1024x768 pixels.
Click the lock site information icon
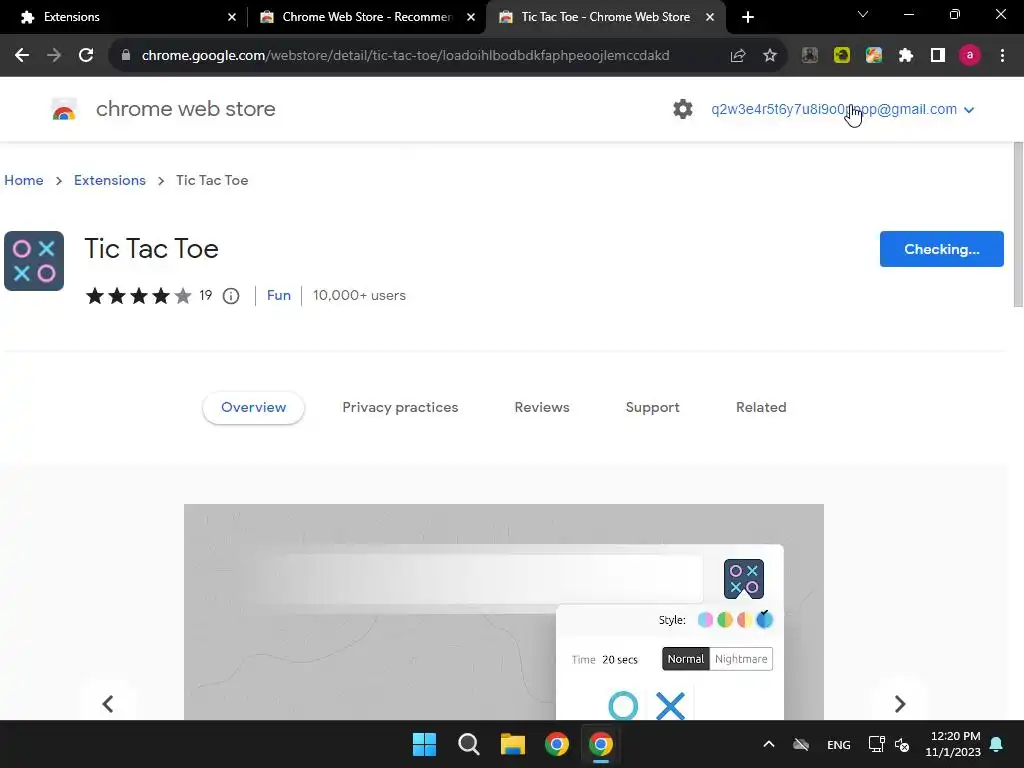tap(126, 56)
